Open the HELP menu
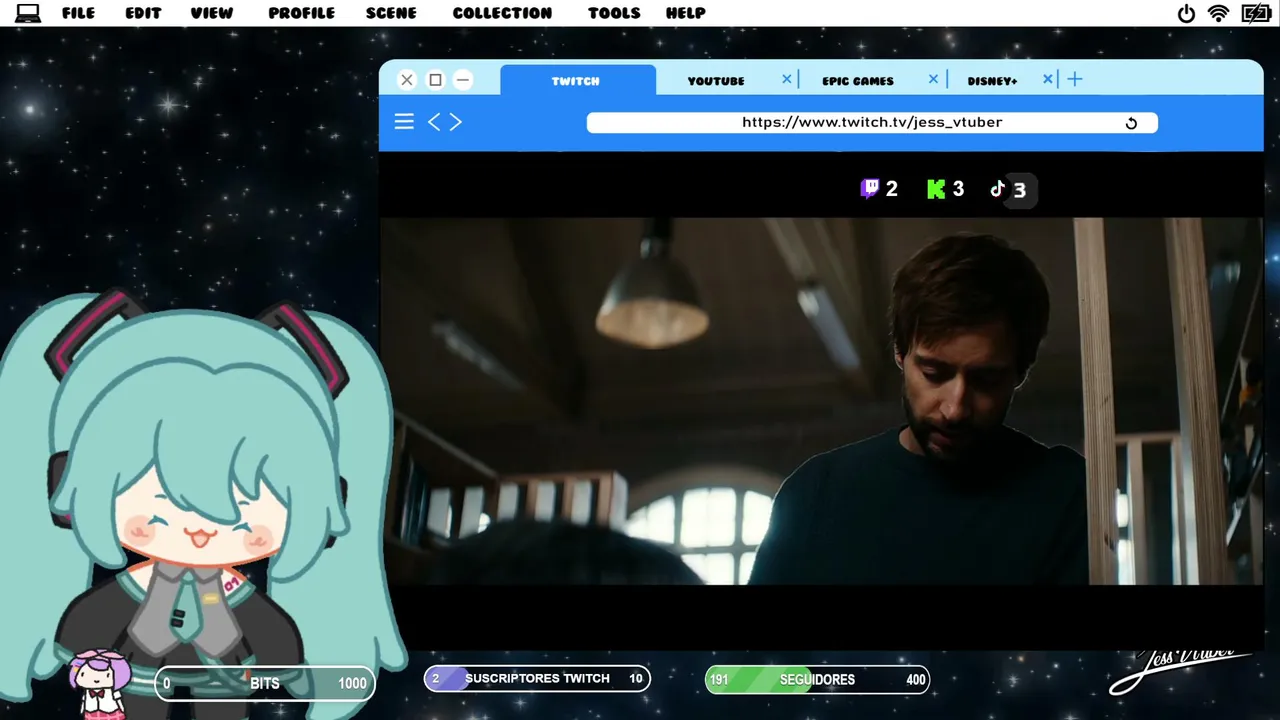The image size is (1280, 720). pyautogui.click(x=686, y=13)
